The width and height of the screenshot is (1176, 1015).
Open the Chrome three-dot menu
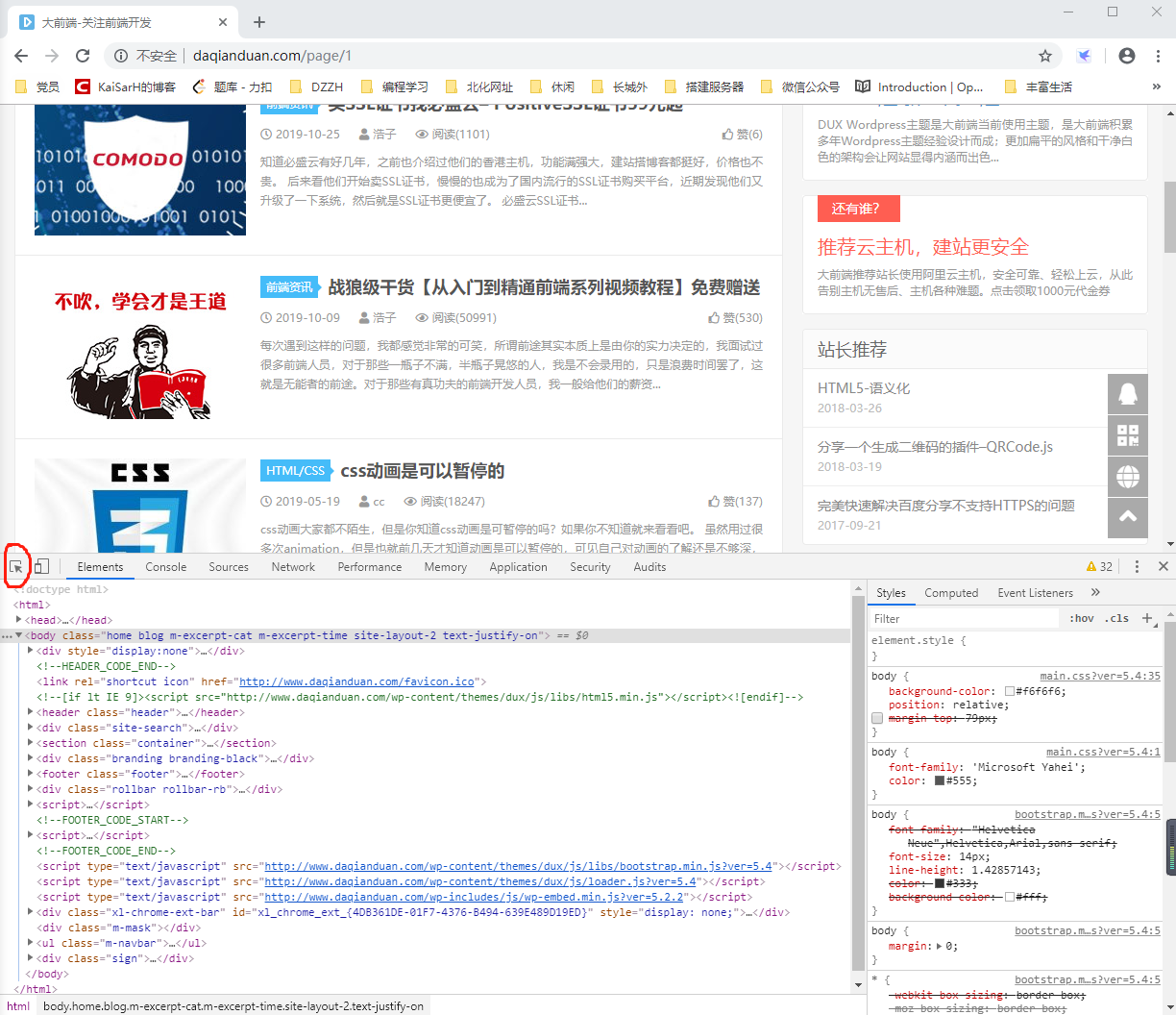(1159, 56)
